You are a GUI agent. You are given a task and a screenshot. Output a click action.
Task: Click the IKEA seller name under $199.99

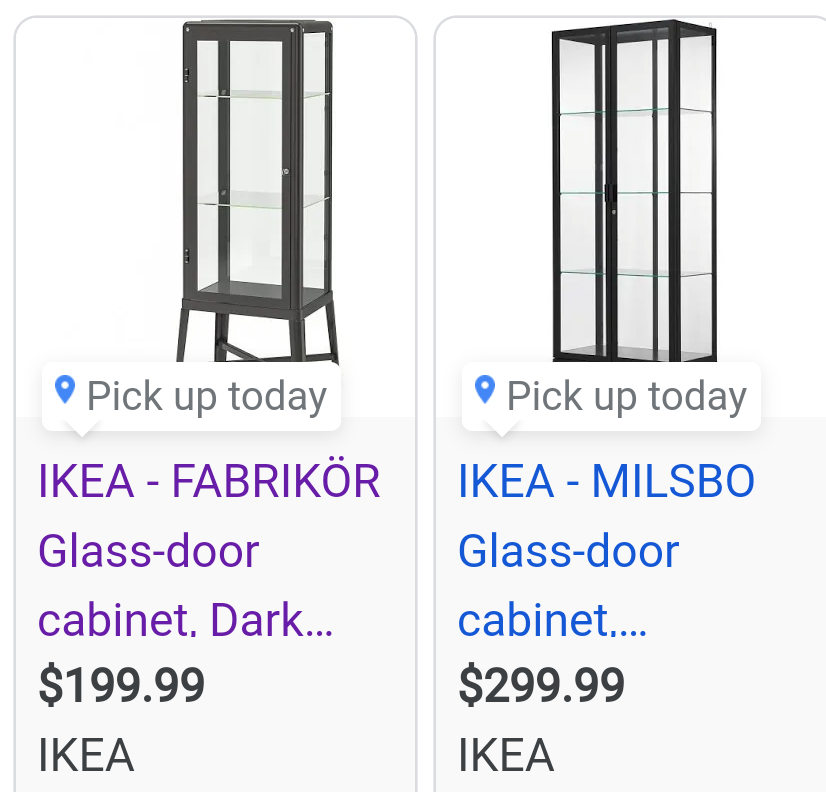[86, 755]
